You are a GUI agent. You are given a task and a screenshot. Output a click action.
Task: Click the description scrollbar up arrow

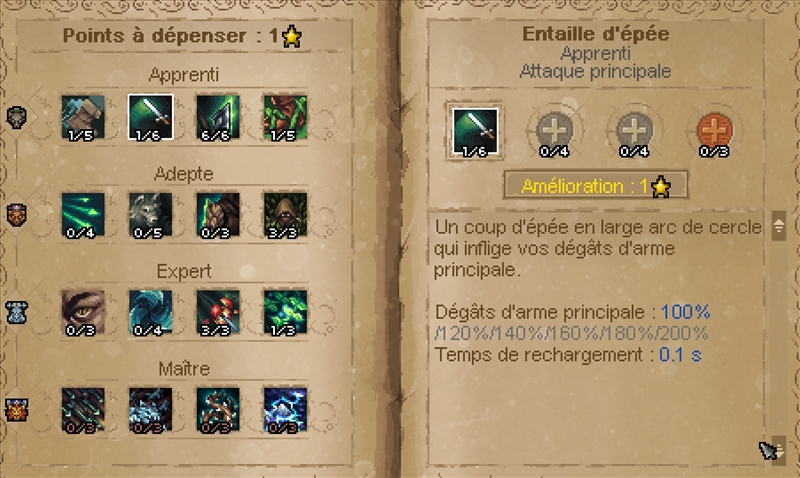point(779,225)
